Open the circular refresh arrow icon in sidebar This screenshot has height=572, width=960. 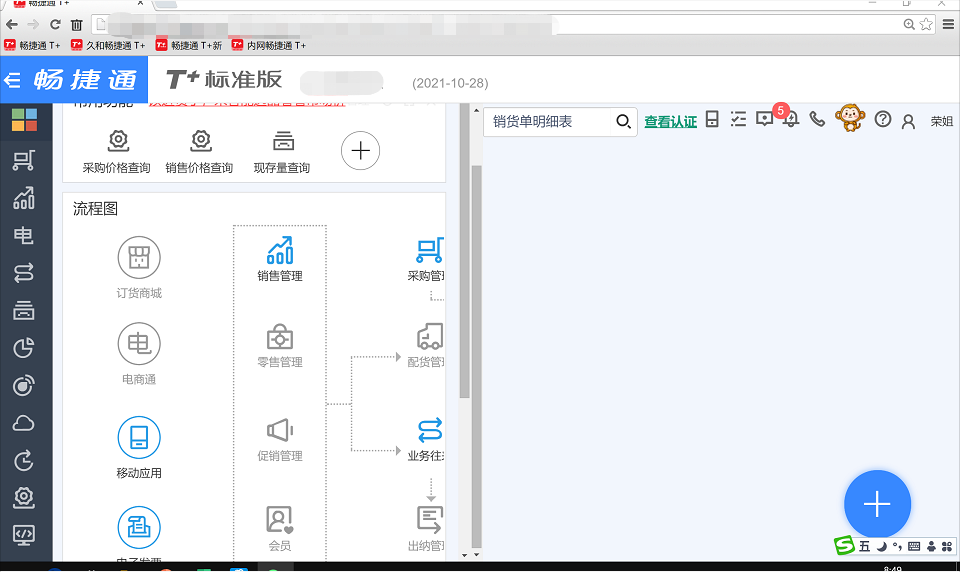[24, 461]
